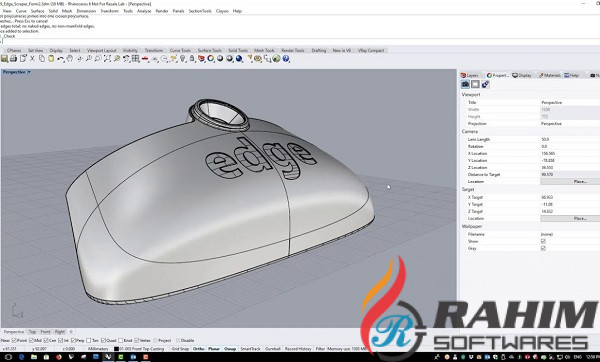Click the camera View properties icon

465,84
